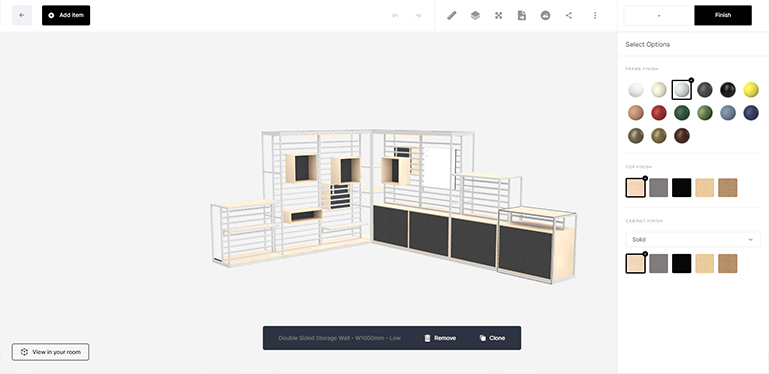769x374 pixels.
Task: Open View in your room
Action: pos(51,352)
